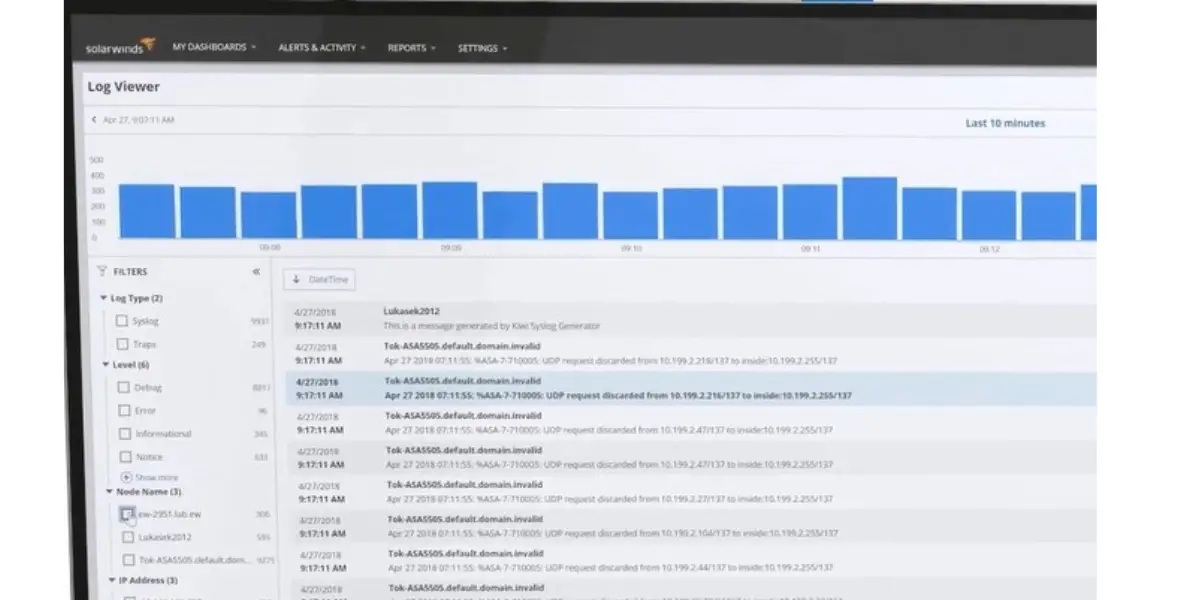Tick the Tok-ASA5505.default.dom... node checkbox
Viewport: 1200px width, 600px height.
tap(128, 560)
